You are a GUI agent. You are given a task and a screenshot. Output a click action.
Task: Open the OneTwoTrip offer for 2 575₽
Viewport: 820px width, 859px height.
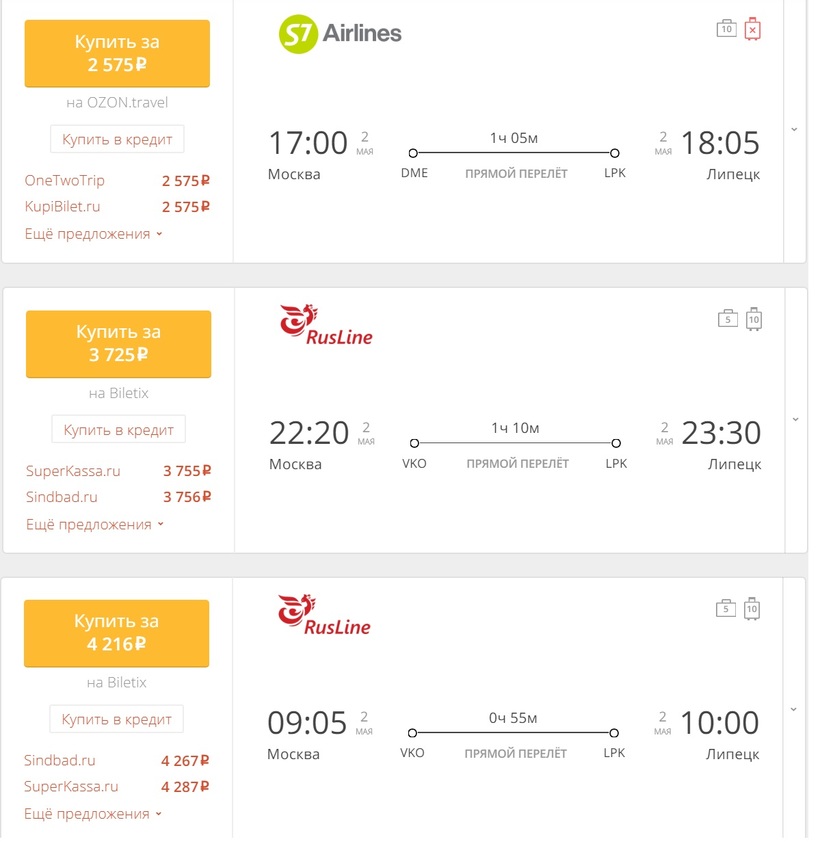tap(117, 180)
